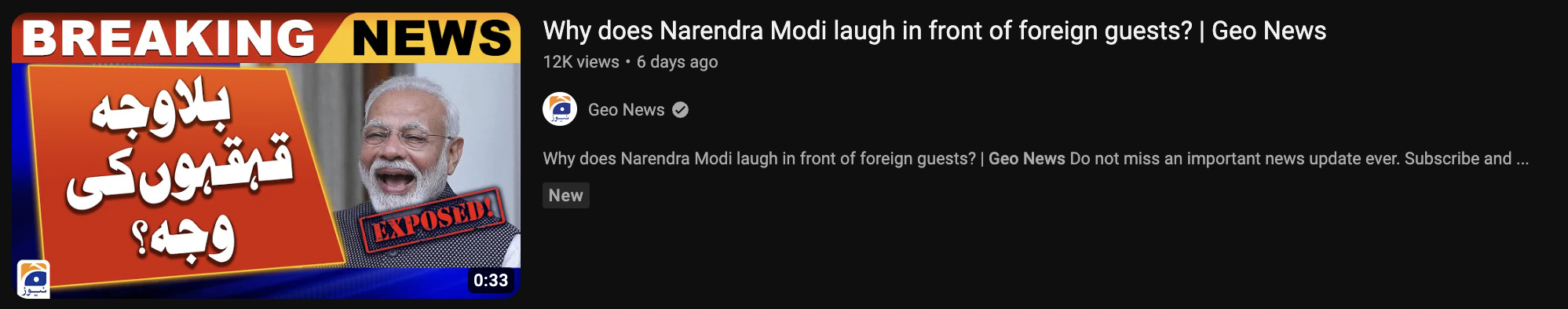
Task: Click the video title about Narendra Modi laughing
Action: point(934,31)
